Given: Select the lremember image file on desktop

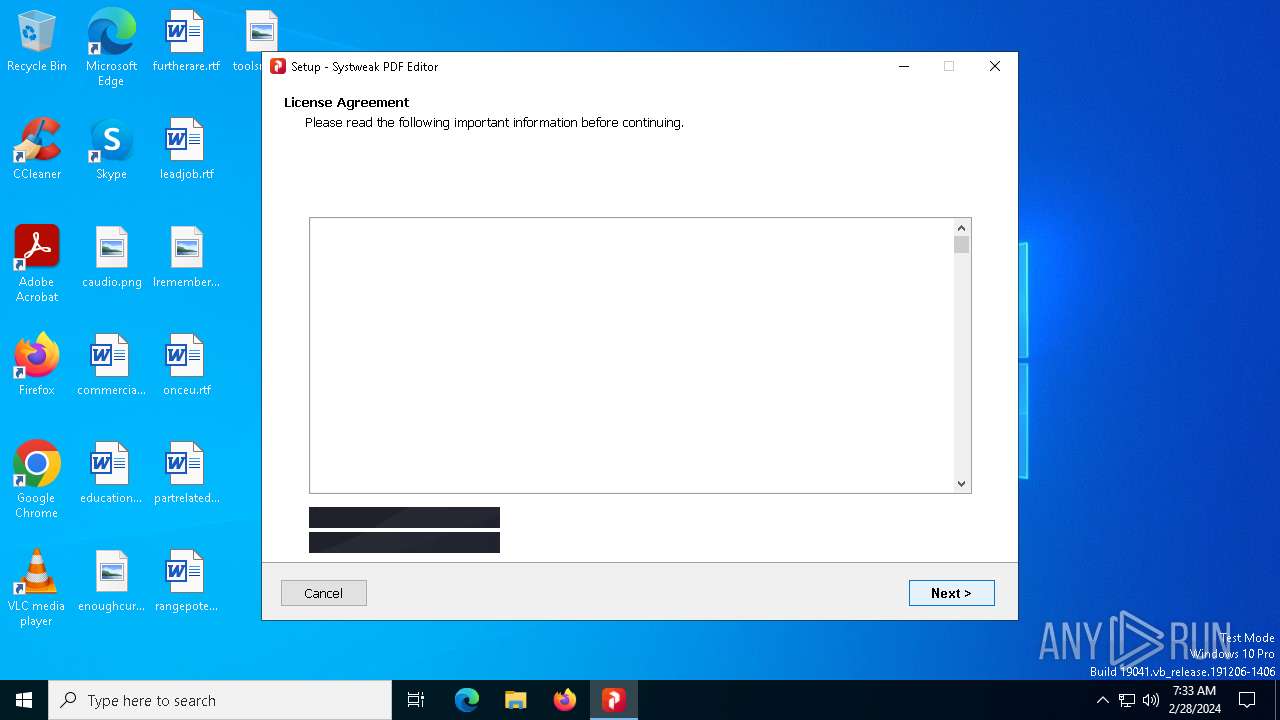Looking at the screenshot, I should coord(186,258).
